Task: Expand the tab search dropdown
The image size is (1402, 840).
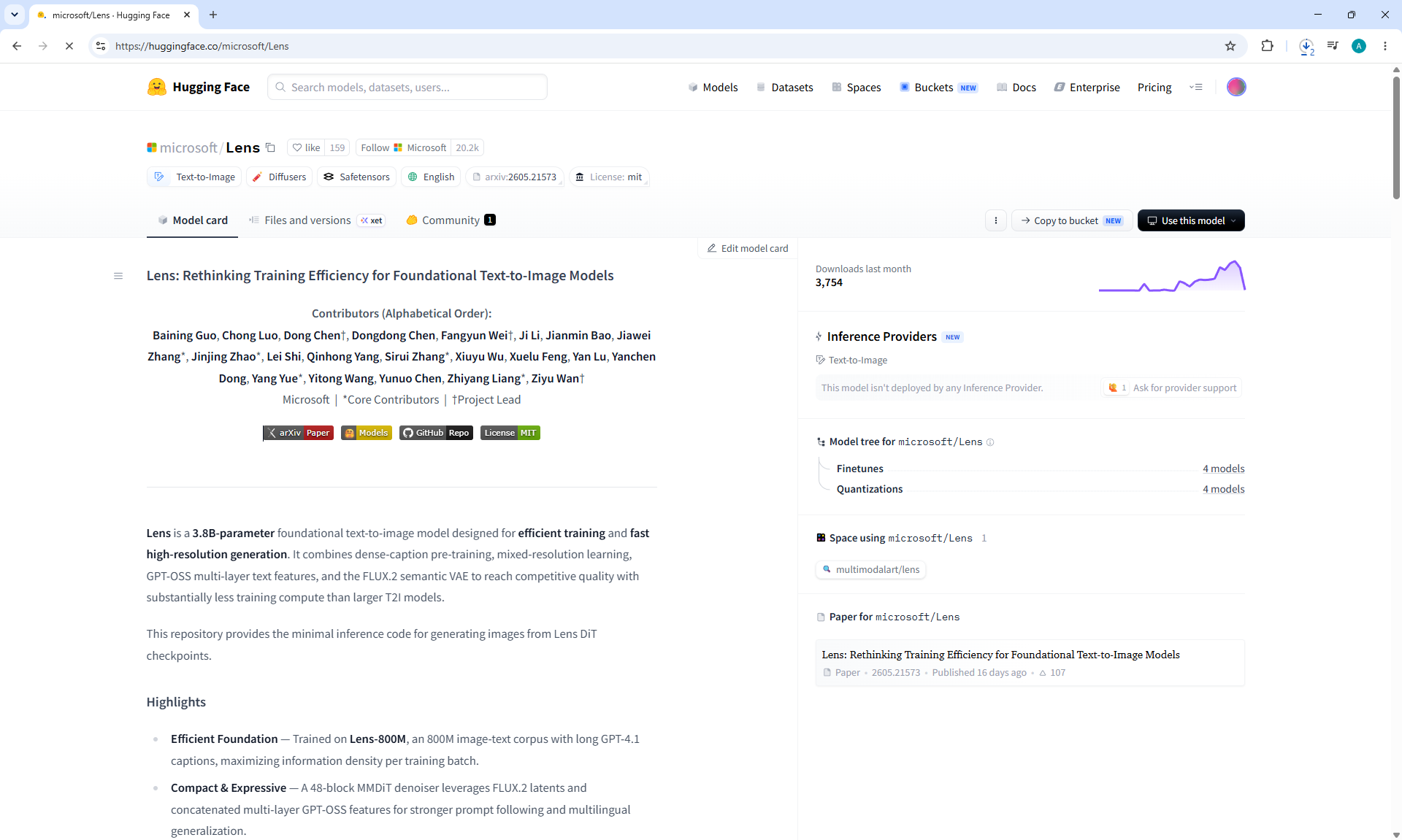Action: [15, 15]
